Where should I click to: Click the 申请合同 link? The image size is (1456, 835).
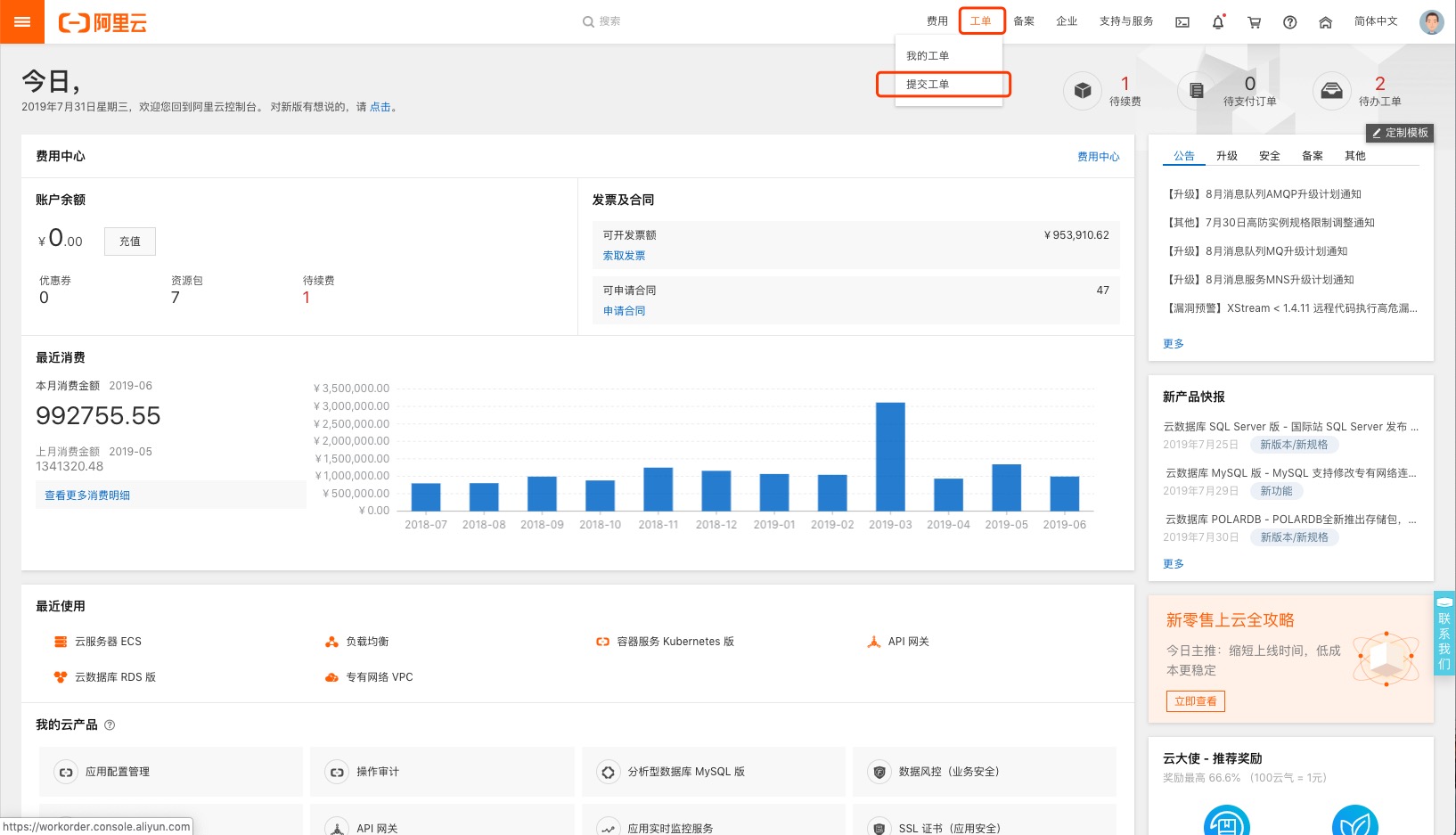624,311
